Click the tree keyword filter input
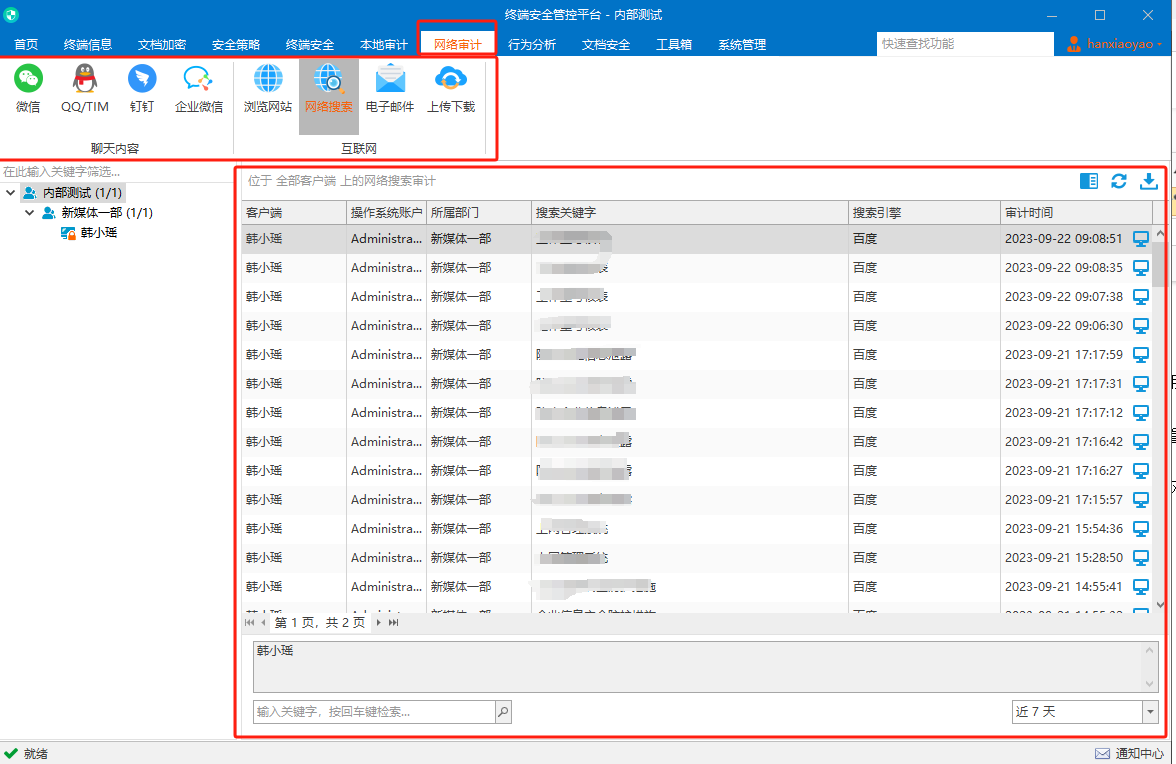Screen dimensions: 1176x764 [x=116, y=172]
